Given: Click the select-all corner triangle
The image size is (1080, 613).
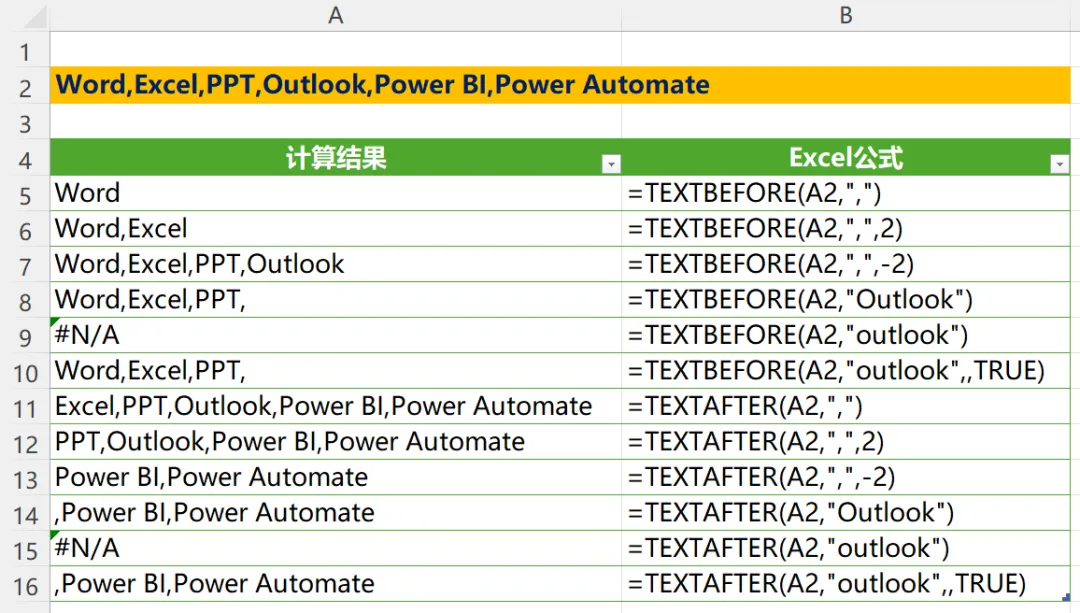Looking at the screenshot, I should (34, 17).
